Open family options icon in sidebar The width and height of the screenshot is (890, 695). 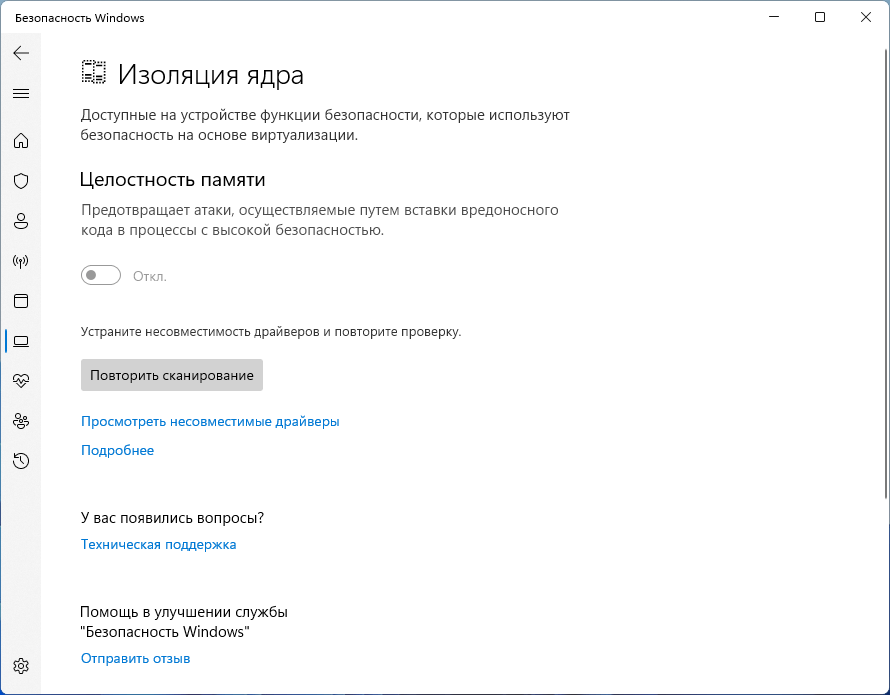tap(21, 421)
